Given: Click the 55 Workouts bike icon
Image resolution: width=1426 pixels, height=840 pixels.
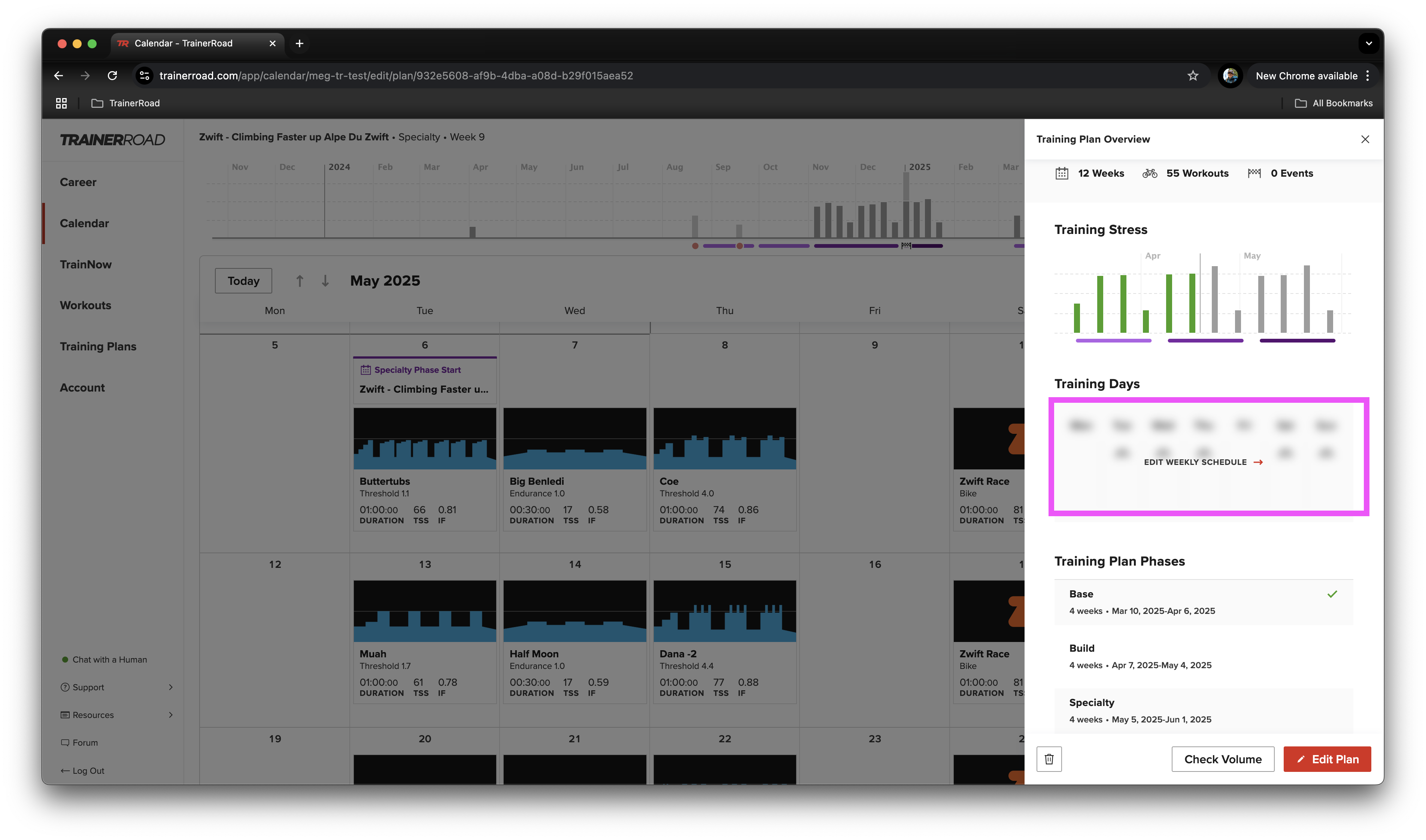Looking at the screenshot, I should tap(1149, 173).
